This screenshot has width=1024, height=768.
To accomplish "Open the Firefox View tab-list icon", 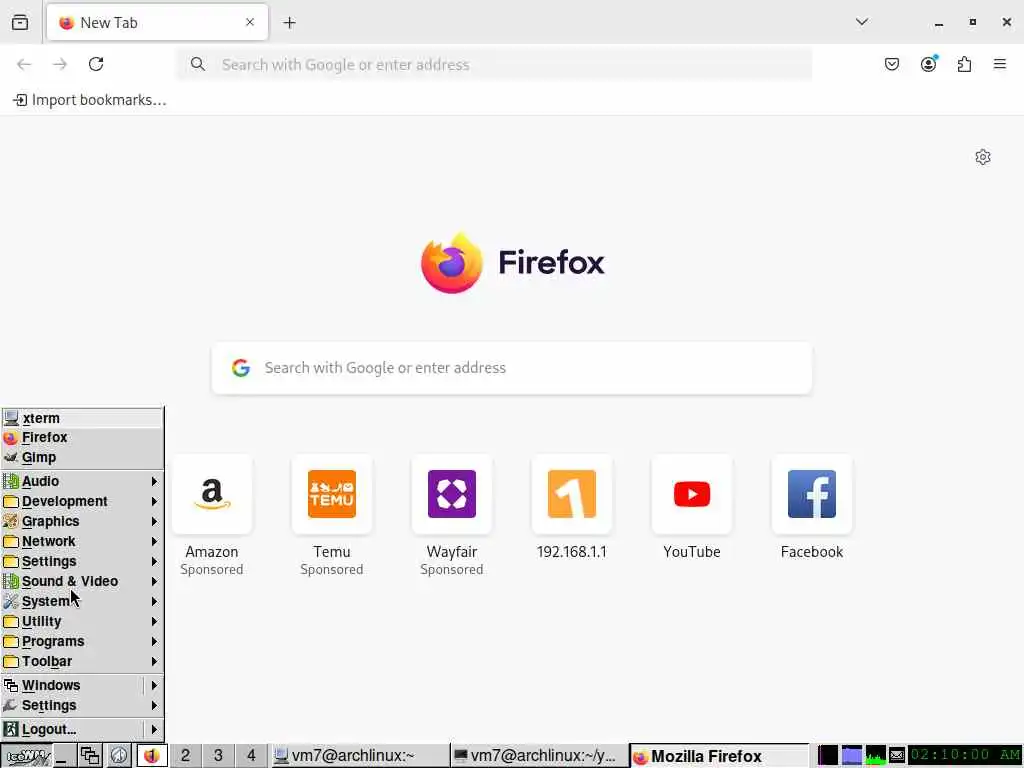I will coord(20,22).
